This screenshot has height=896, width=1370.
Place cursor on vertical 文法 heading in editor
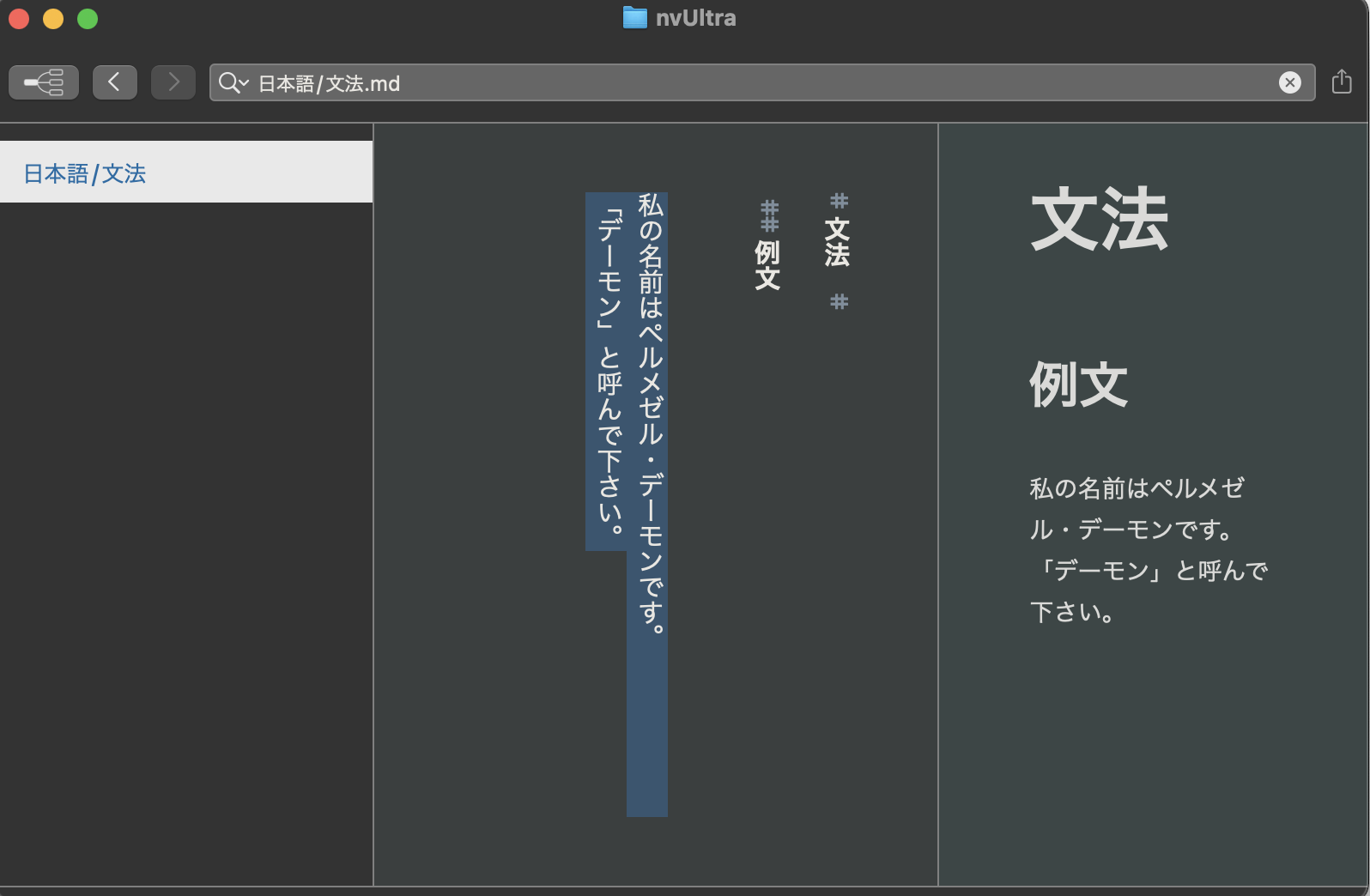(x=837, y=242)
